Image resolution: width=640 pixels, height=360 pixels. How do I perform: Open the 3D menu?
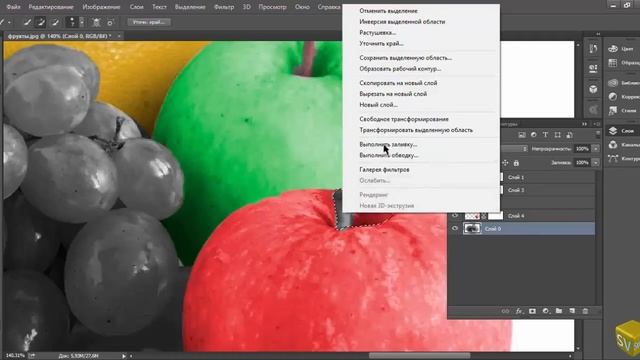pyautogui.click(x=247, y=7)
